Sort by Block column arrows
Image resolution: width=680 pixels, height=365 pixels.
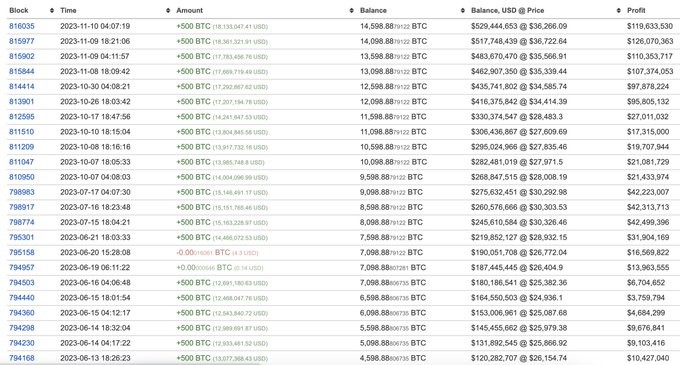click(x=52, y=10)
